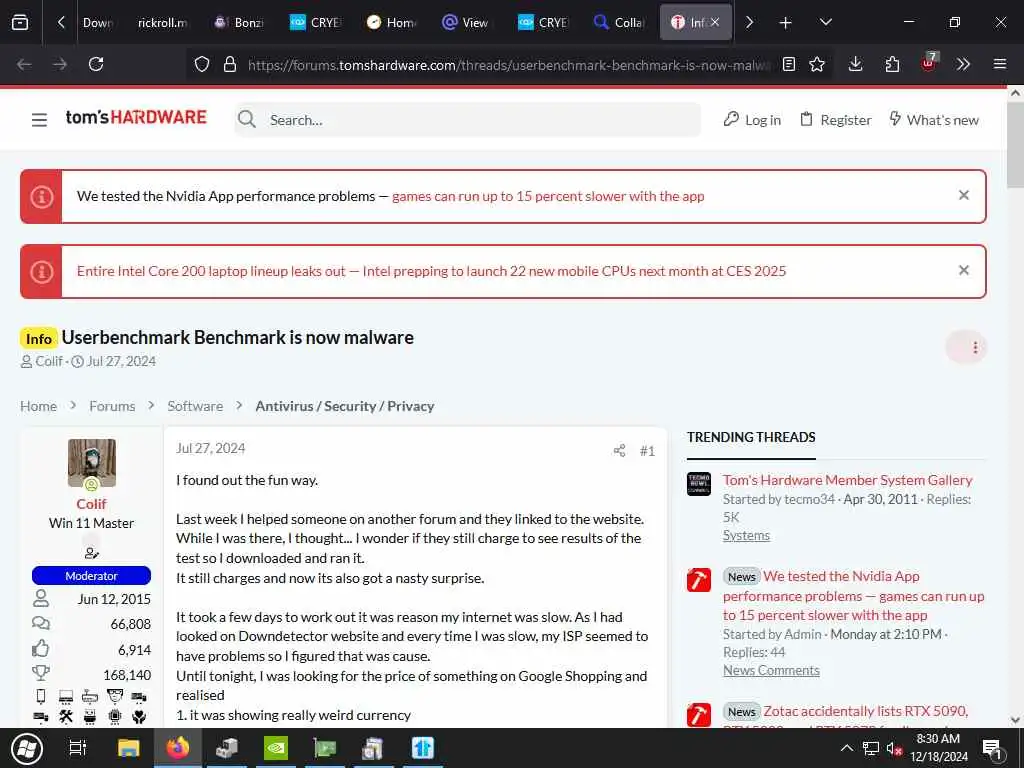Open the downloads panel
Viewport: 1024px width, 768px height.
point(856,64)
